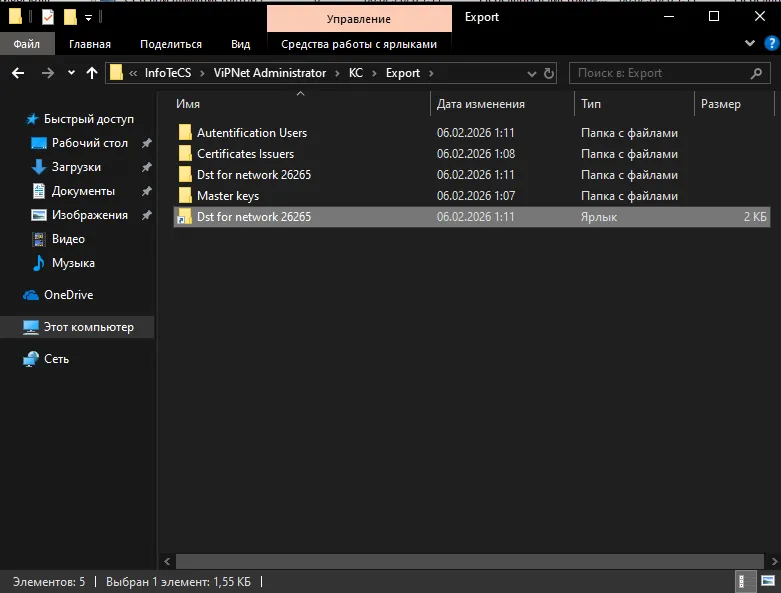Go back with the left arrow
The image size is (781, 593).
point(18,73)
